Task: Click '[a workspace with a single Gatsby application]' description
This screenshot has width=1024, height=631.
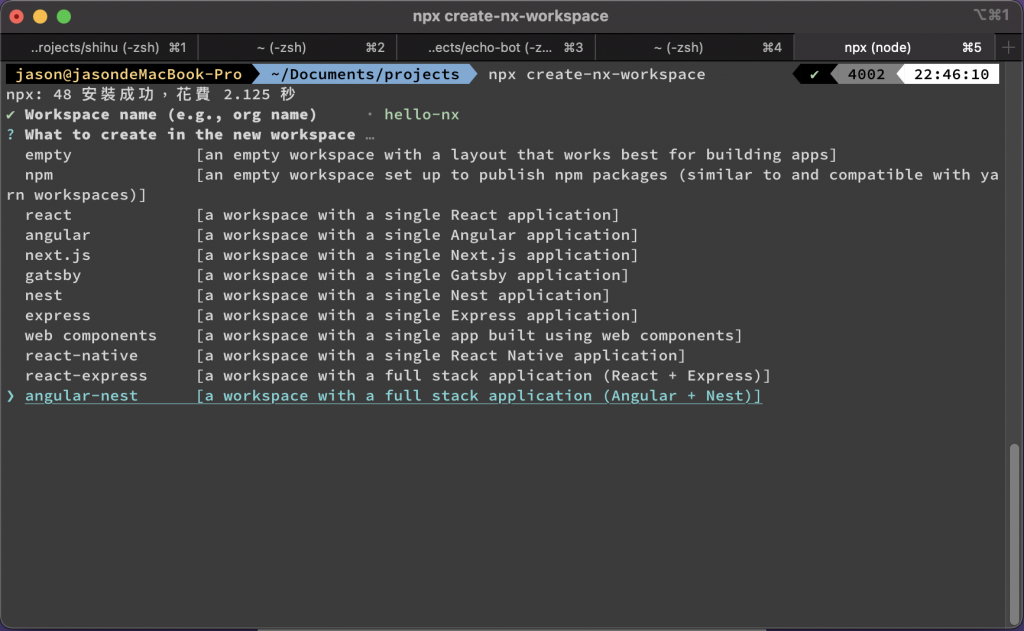Action: (412, 275)
